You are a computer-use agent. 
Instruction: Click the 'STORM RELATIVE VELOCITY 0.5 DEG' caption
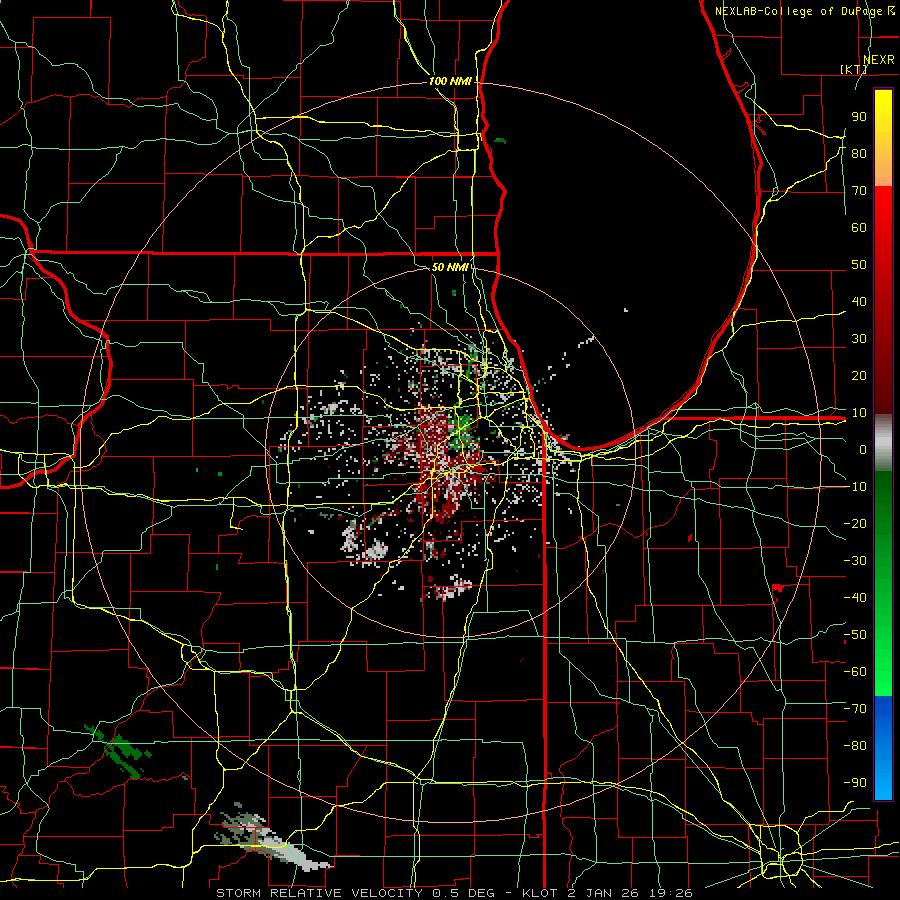click(x=359, y=893)
